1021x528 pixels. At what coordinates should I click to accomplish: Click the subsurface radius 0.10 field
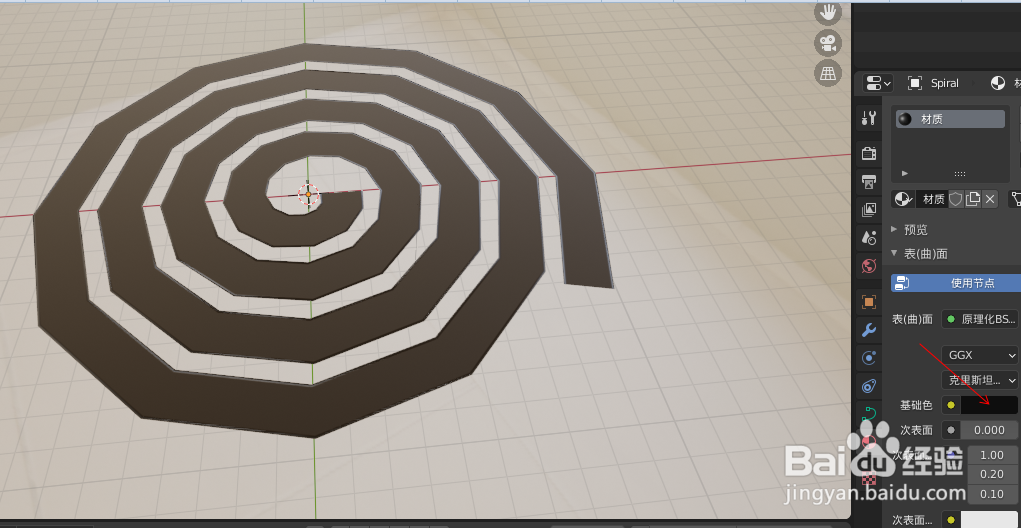pyautogui.click(x=992, y=493)
